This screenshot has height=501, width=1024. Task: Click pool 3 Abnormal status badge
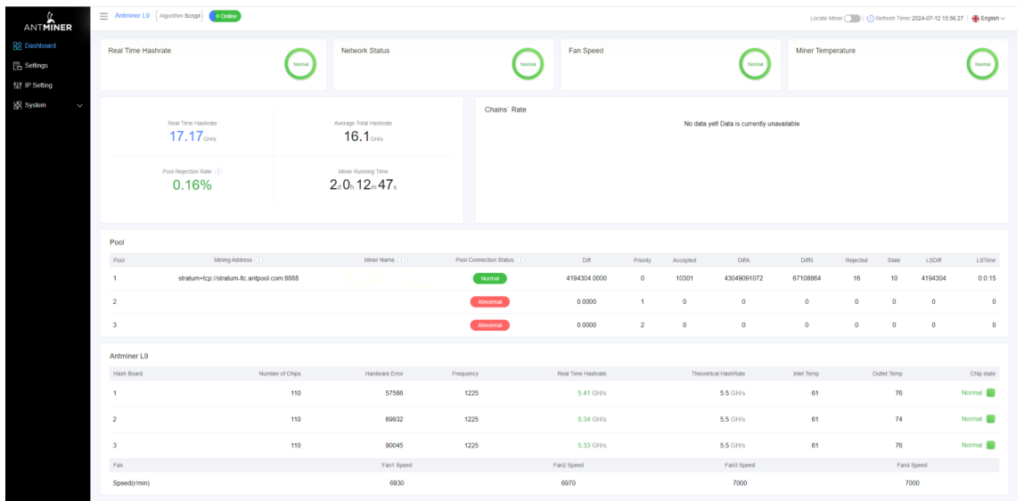coord(490,325)
